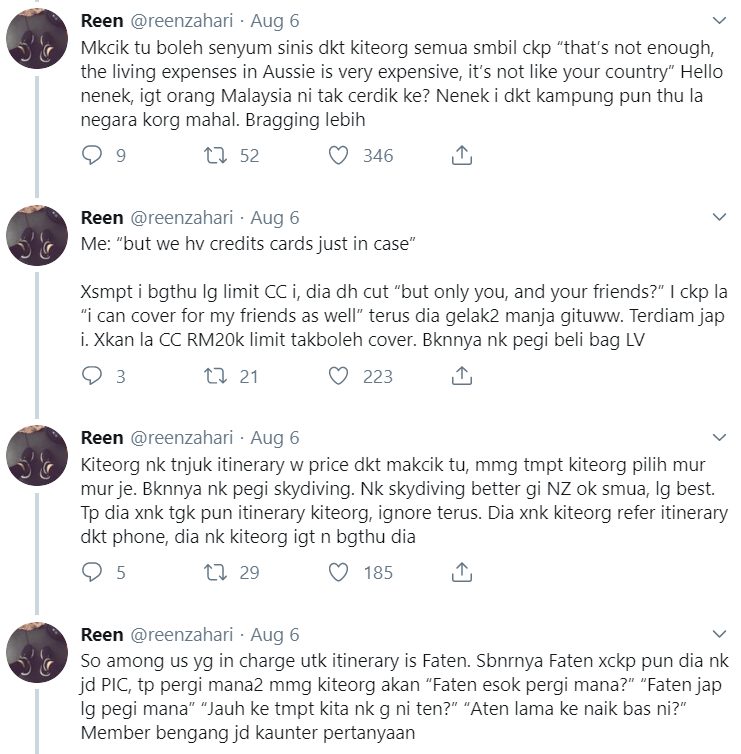Share the credit cards tweet
Image resolution: width=741 pixels, height=754 pixels.
461,375
